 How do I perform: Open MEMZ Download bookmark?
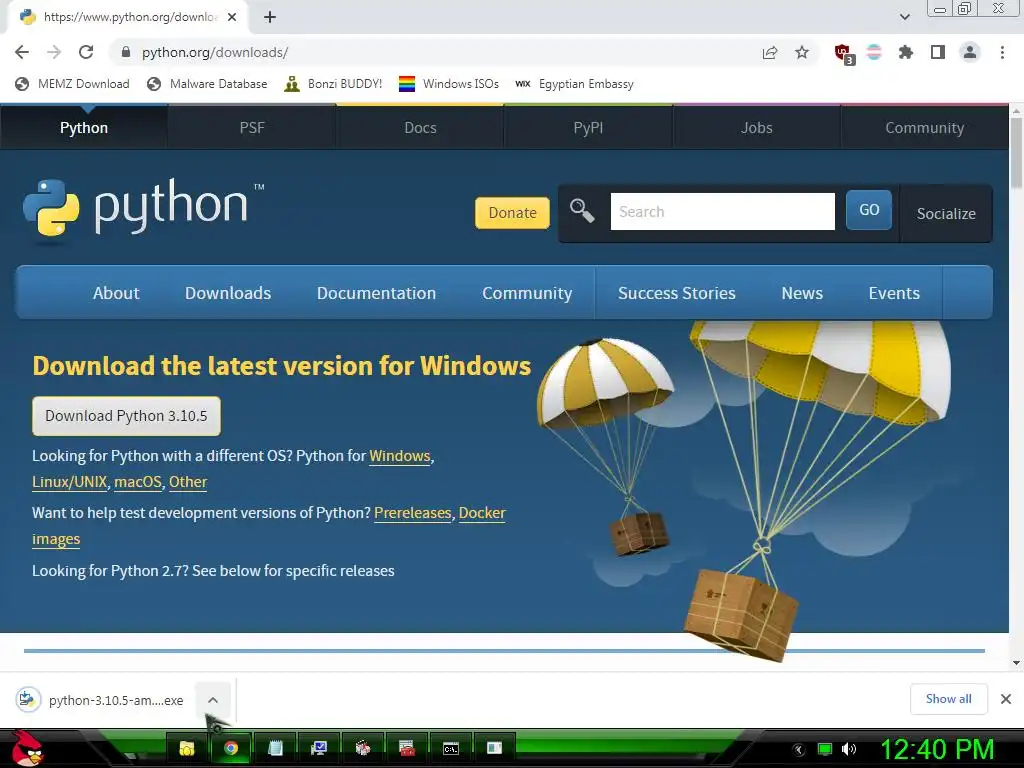(x=72, y=84)
